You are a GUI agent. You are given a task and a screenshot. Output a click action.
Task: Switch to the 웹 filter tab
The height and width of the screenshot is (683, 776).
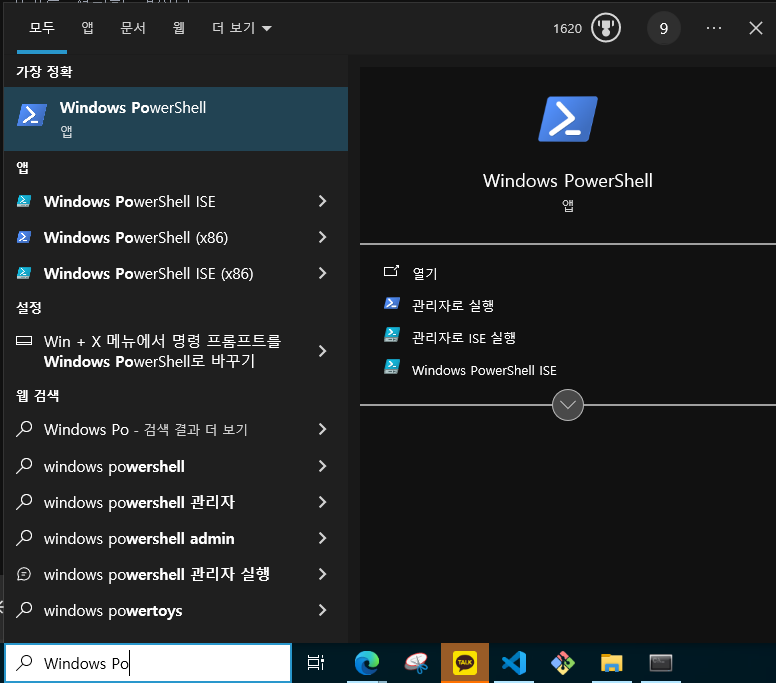point(179,28)
